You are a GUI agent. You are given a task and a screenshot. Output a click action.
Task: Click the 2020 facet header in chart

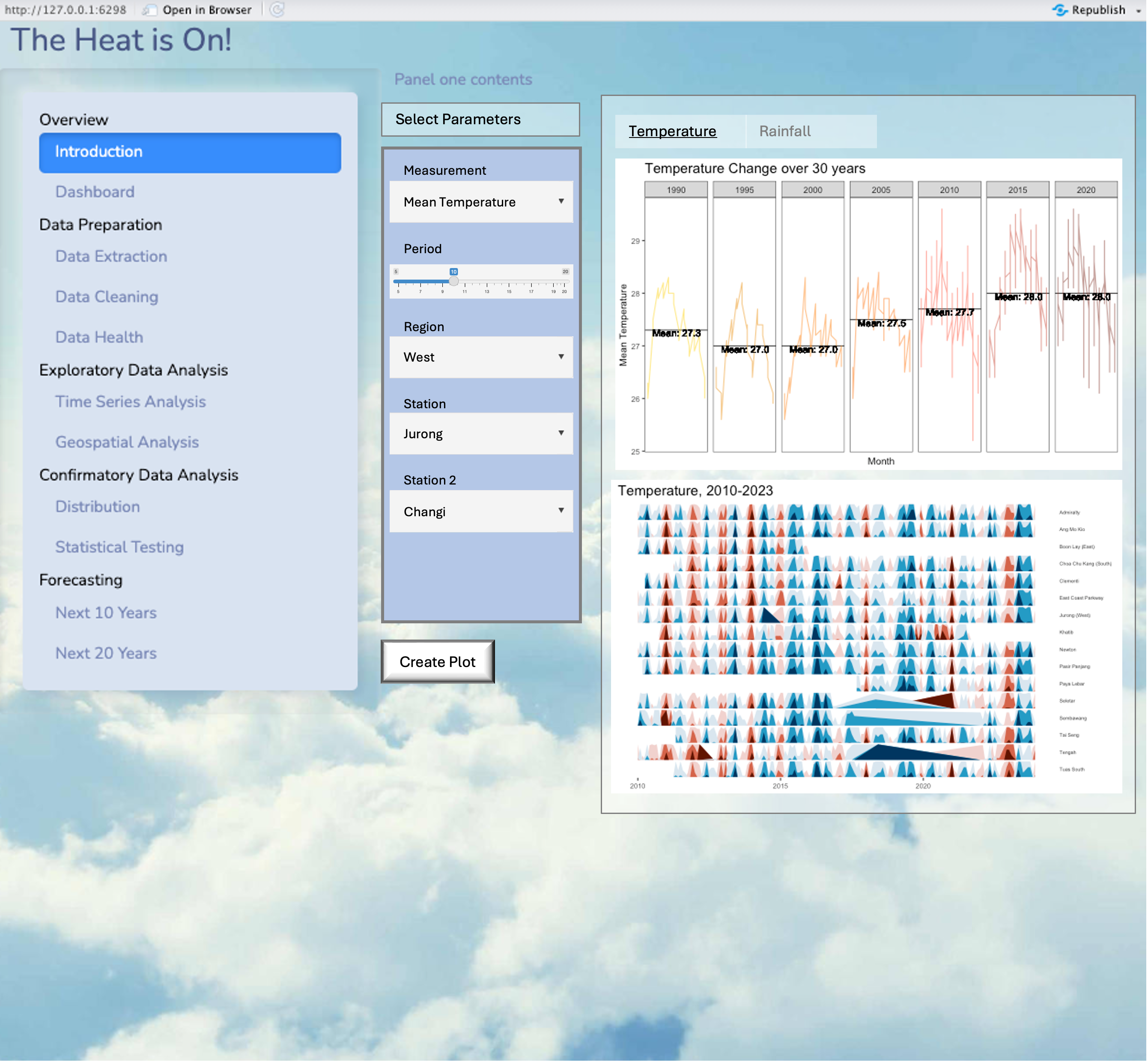coord(1085,190)
